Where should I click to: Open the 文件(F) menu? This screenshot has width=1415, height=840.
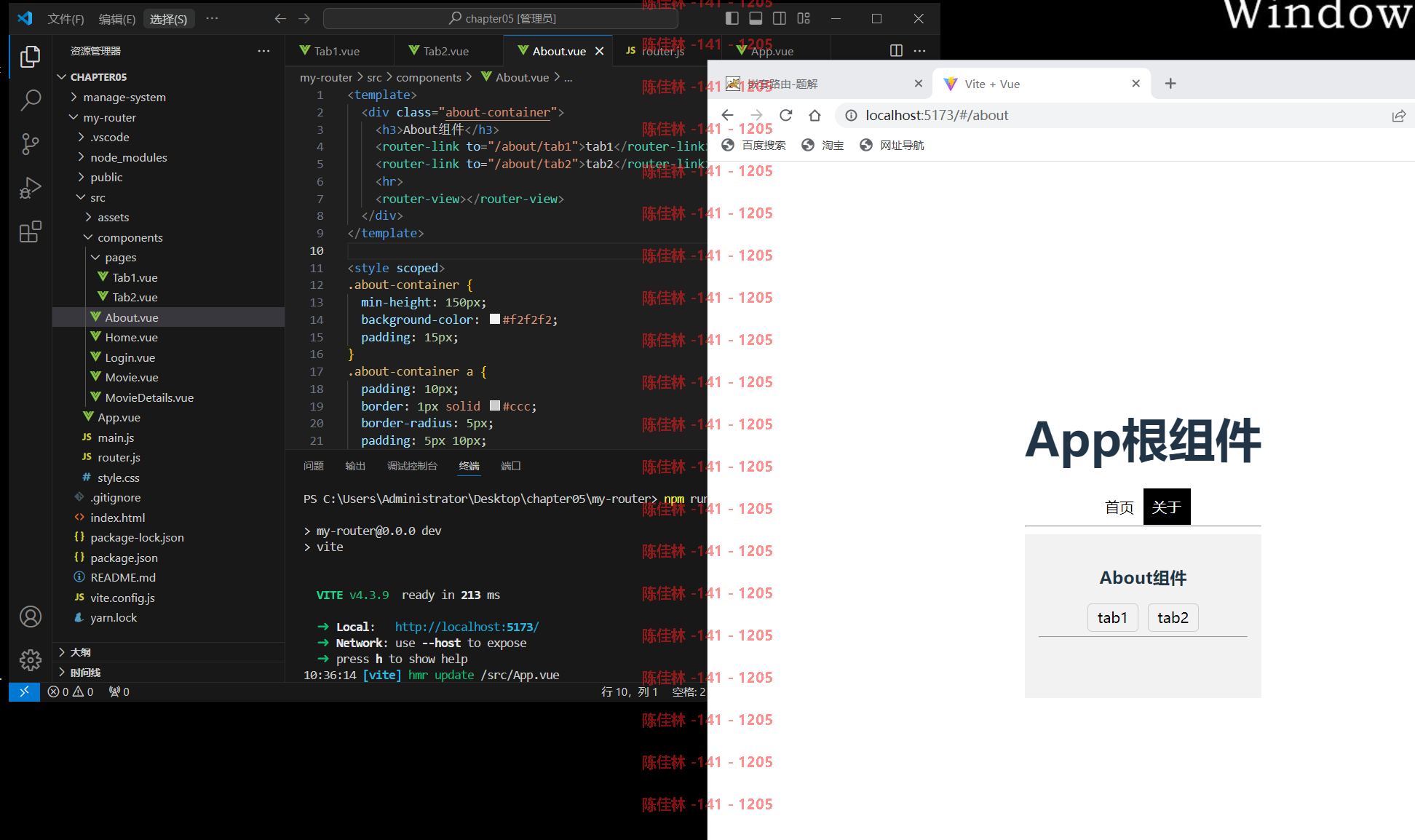(x=66, y=19)
